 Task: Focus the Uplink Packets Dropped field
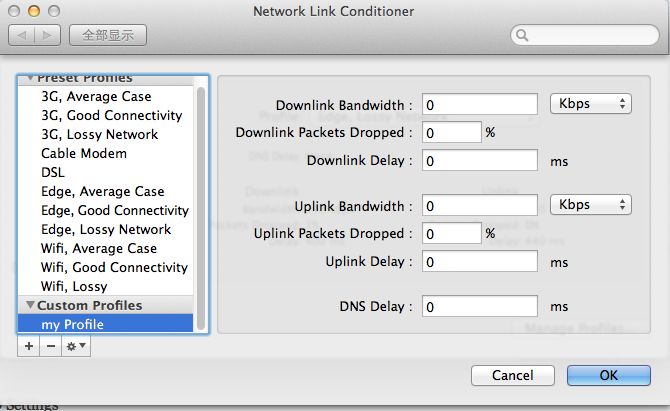point(452,233)
